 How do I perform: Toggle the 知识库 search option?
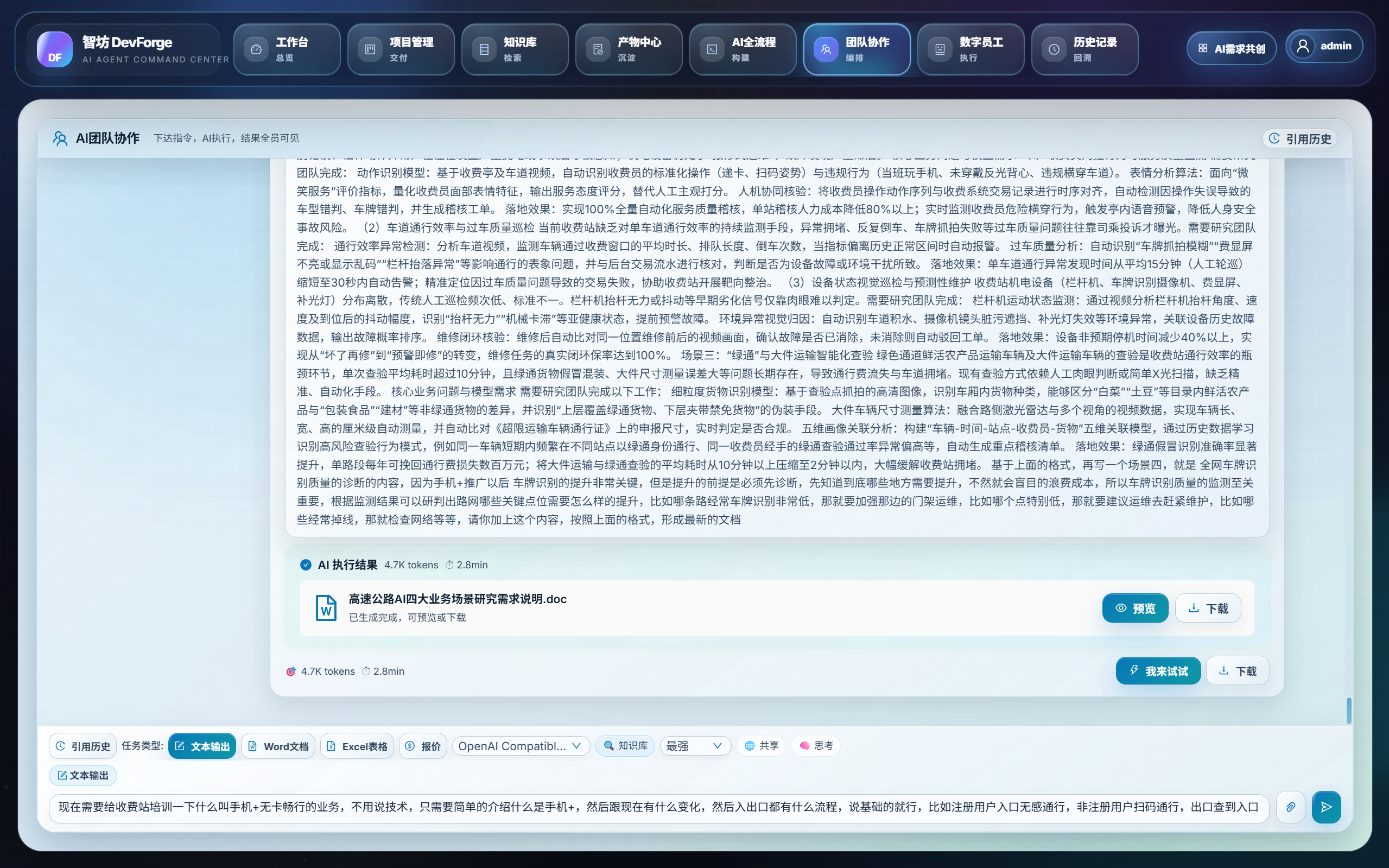pyautogui.click(x=625, y=746)
